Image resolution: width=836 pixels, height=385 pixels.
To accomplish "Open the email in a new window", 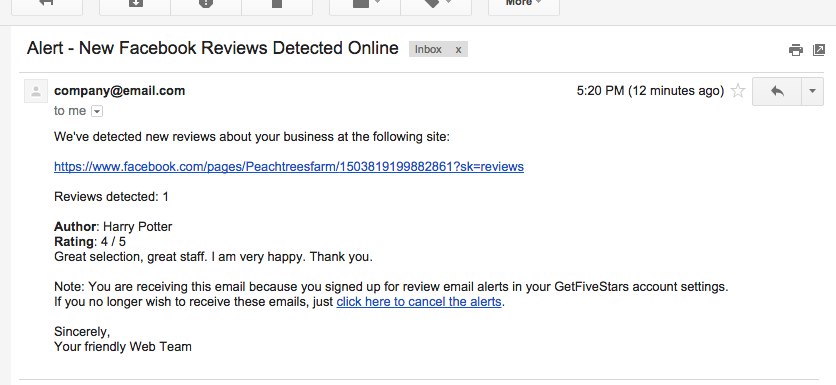I will coord(818,50).
